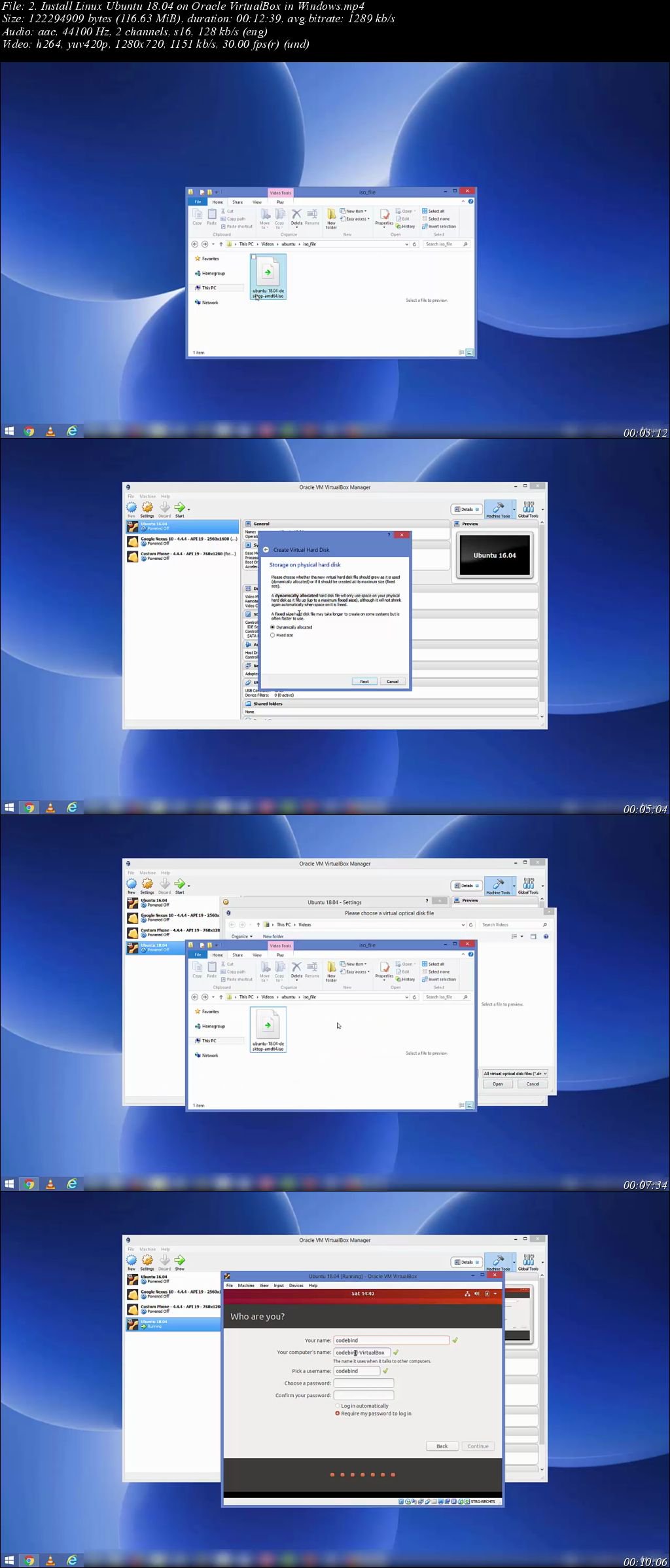Open Input menu in Ubuntu 18.04 [Running] window
670x1568 pixels.
coord(279,1286)
